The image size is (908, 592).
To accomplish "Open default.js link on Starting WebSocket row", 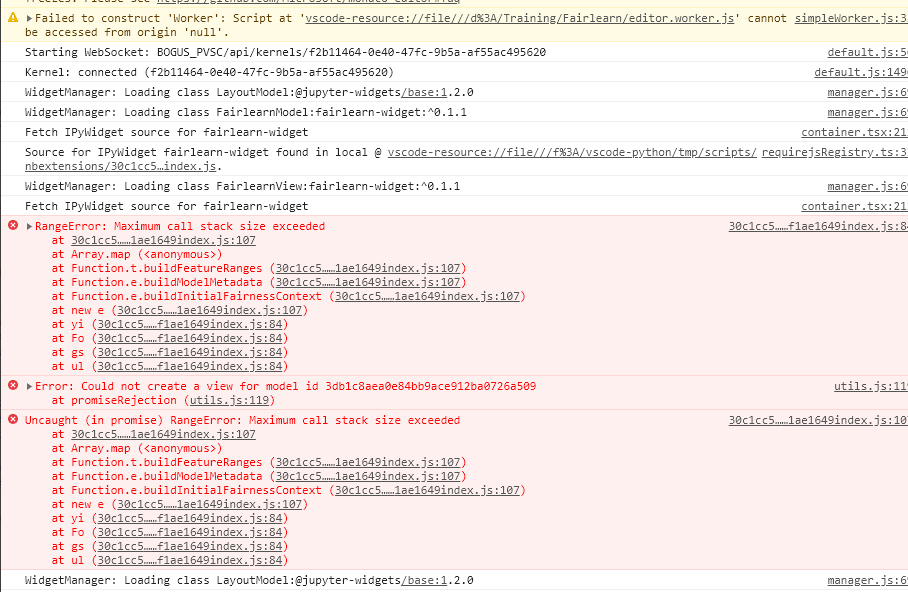I will pos(867,53).
